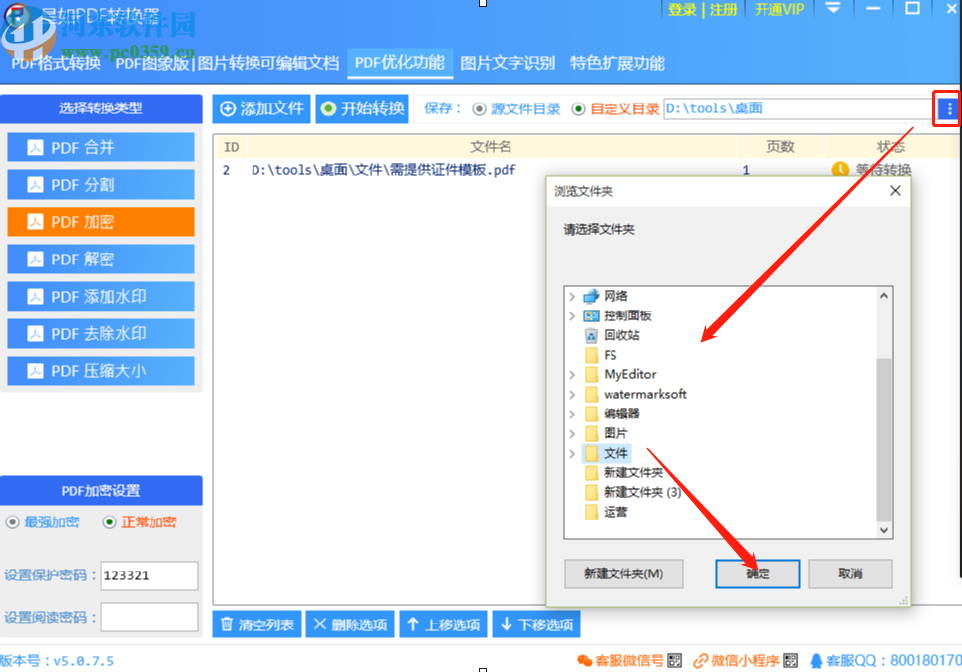Select the PDF 添加水印 watermark tool
This screenshot has width=962, height=672.
pos(100,296)
